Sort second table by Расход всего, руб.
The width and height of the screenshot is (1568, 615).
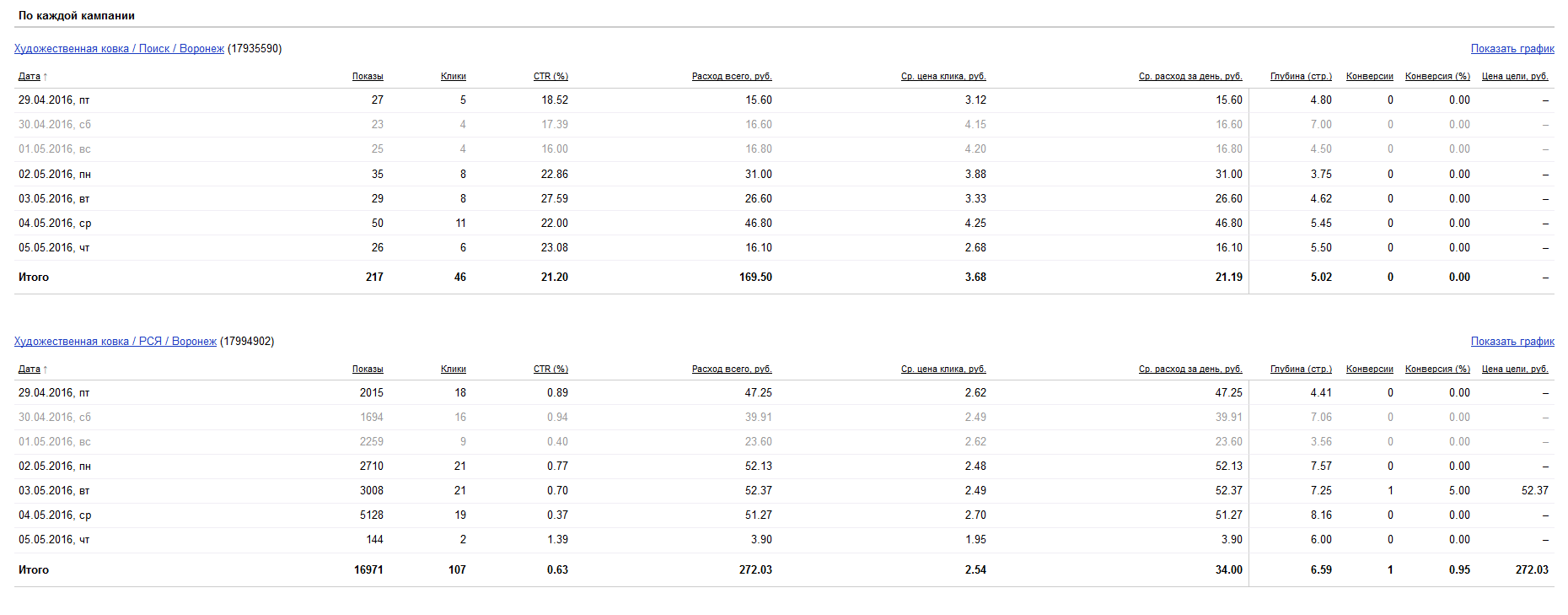[732, 370]
